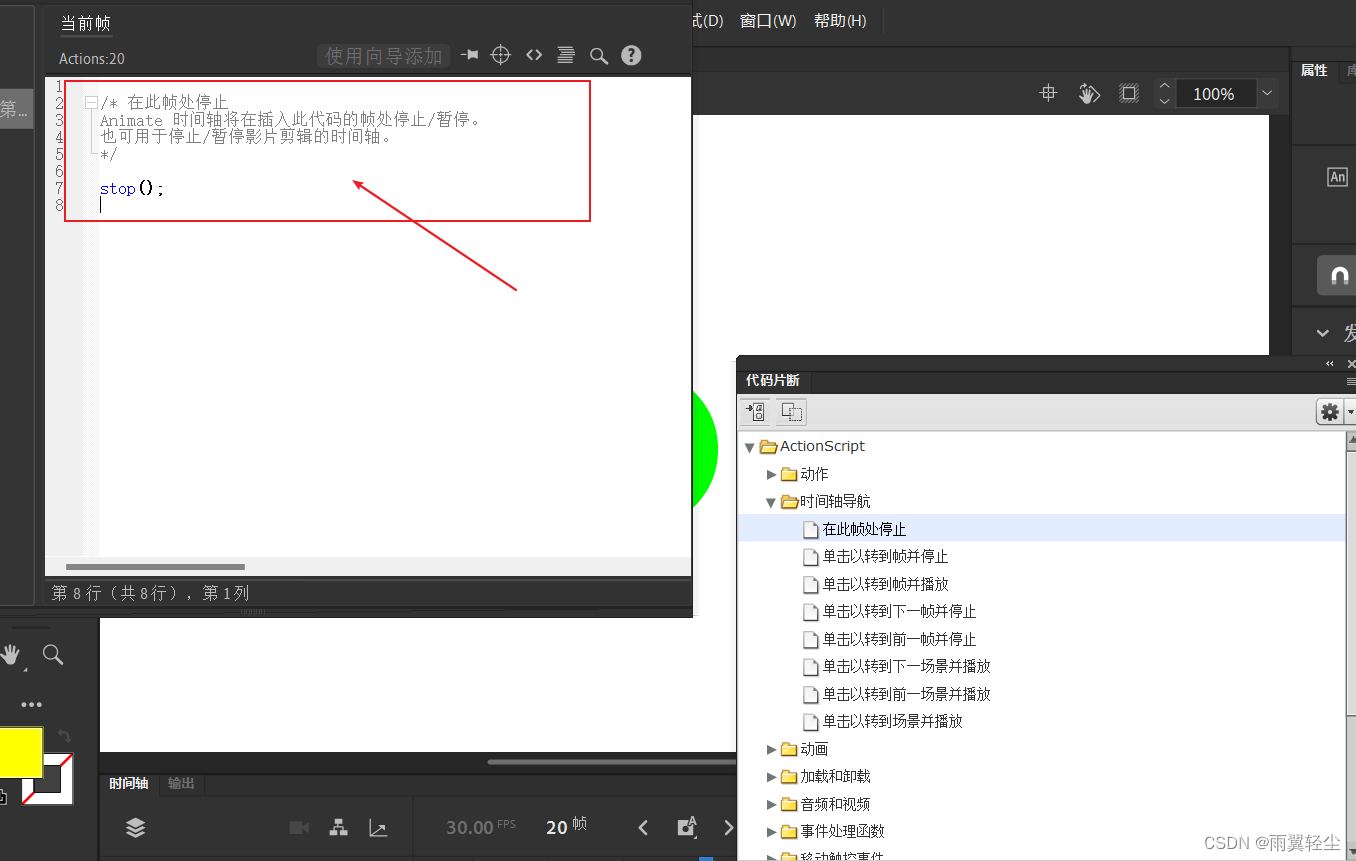The image size is (1356, 861).
Task: Expand the 音频和视频 folder
Action: coord(771,804)
